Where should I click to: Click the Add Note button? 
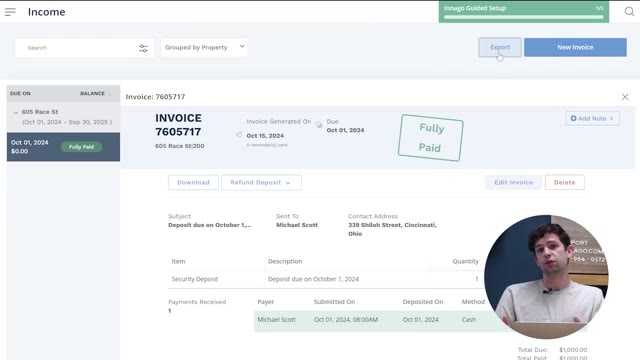[592, 118]
